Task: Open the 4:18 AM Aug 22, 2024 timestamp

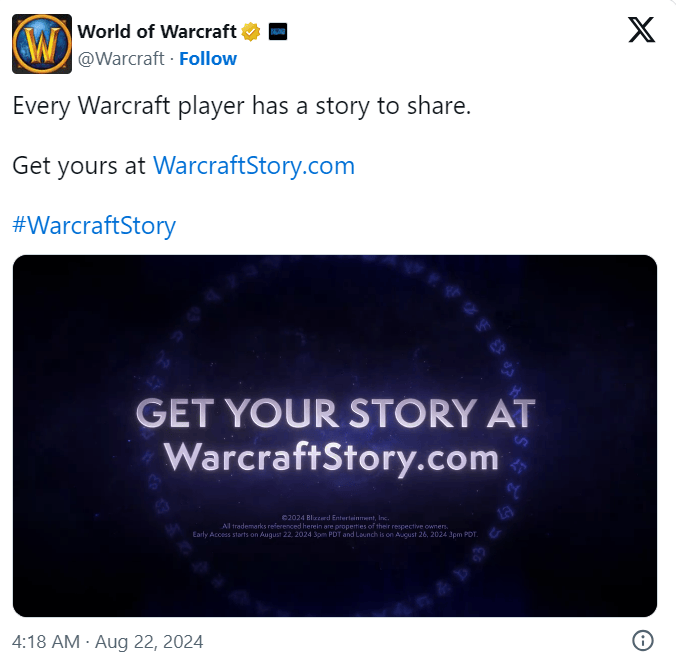Action: (107, 641)
